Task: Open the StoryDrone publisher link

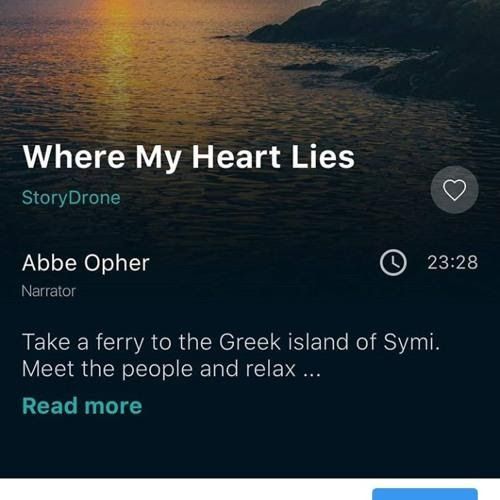Action: point(71,198)
